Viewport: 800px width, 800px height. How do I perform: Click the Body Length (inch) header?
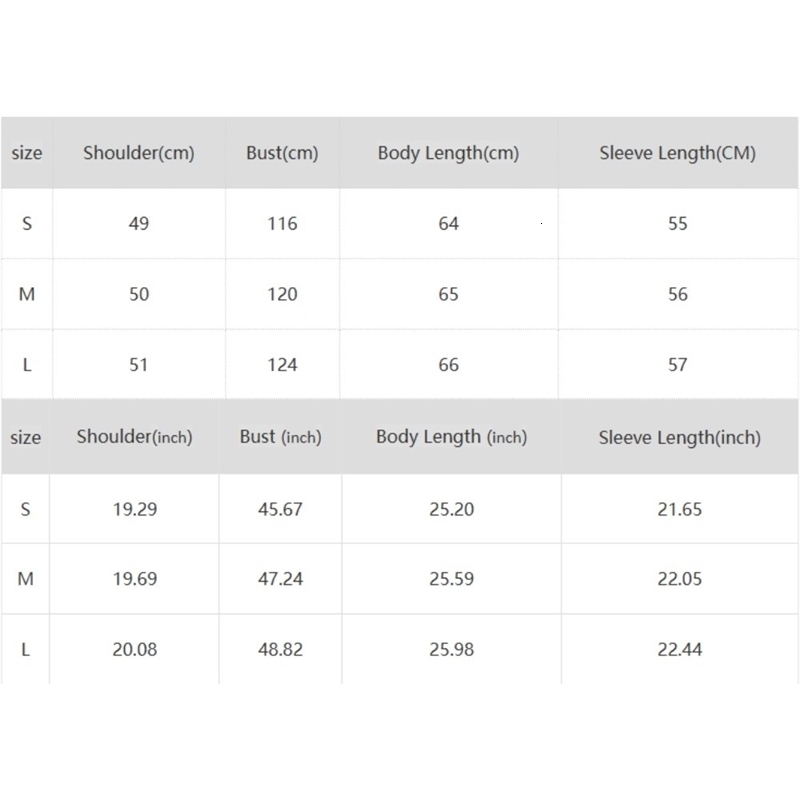tap(451, 437)
